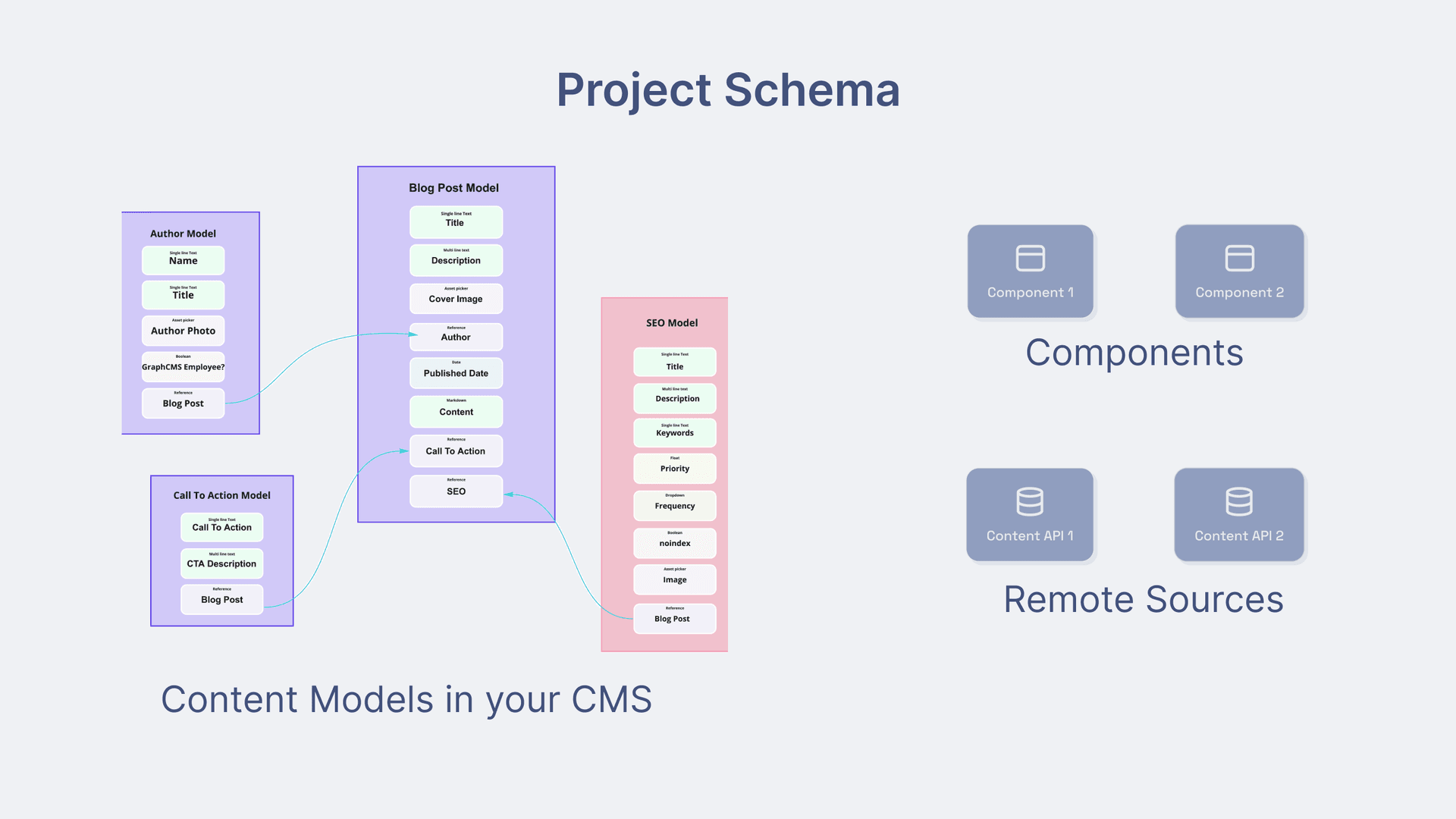Select the Keywords input field in SEO Model
The image size is (1456, 819).
click(672, 432)
